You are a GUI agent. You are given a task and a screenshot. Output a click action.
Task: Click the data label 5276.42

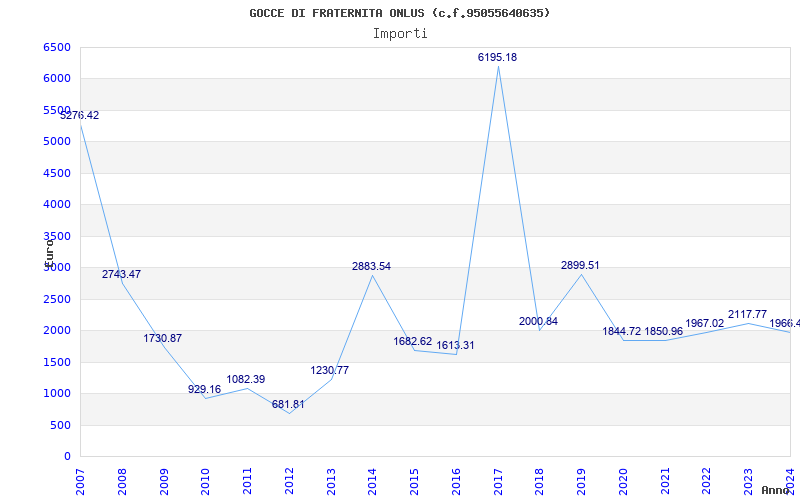click(x=80, y=115)
